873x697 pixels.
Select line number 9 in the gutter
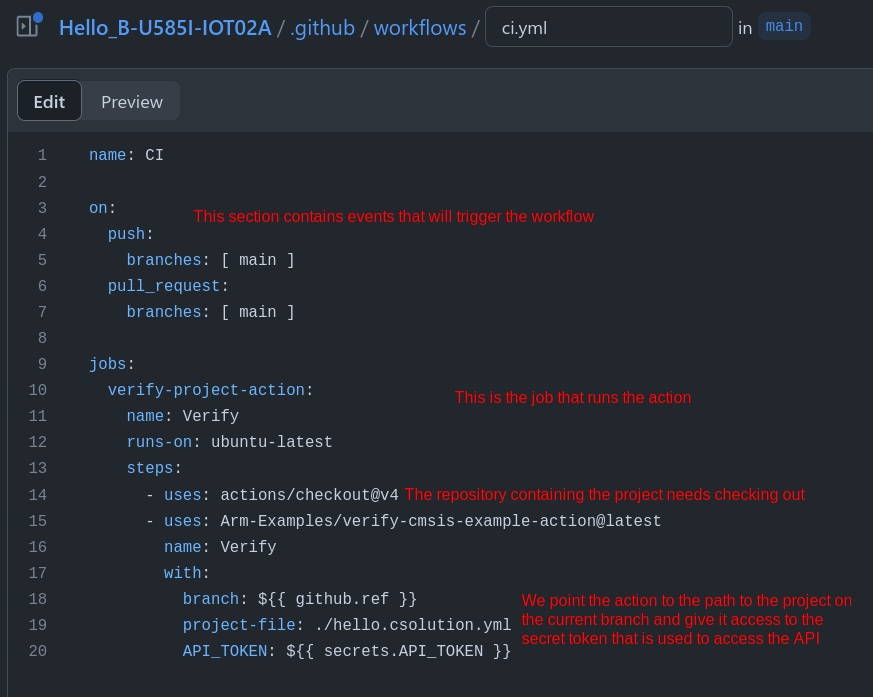point(42,365)
